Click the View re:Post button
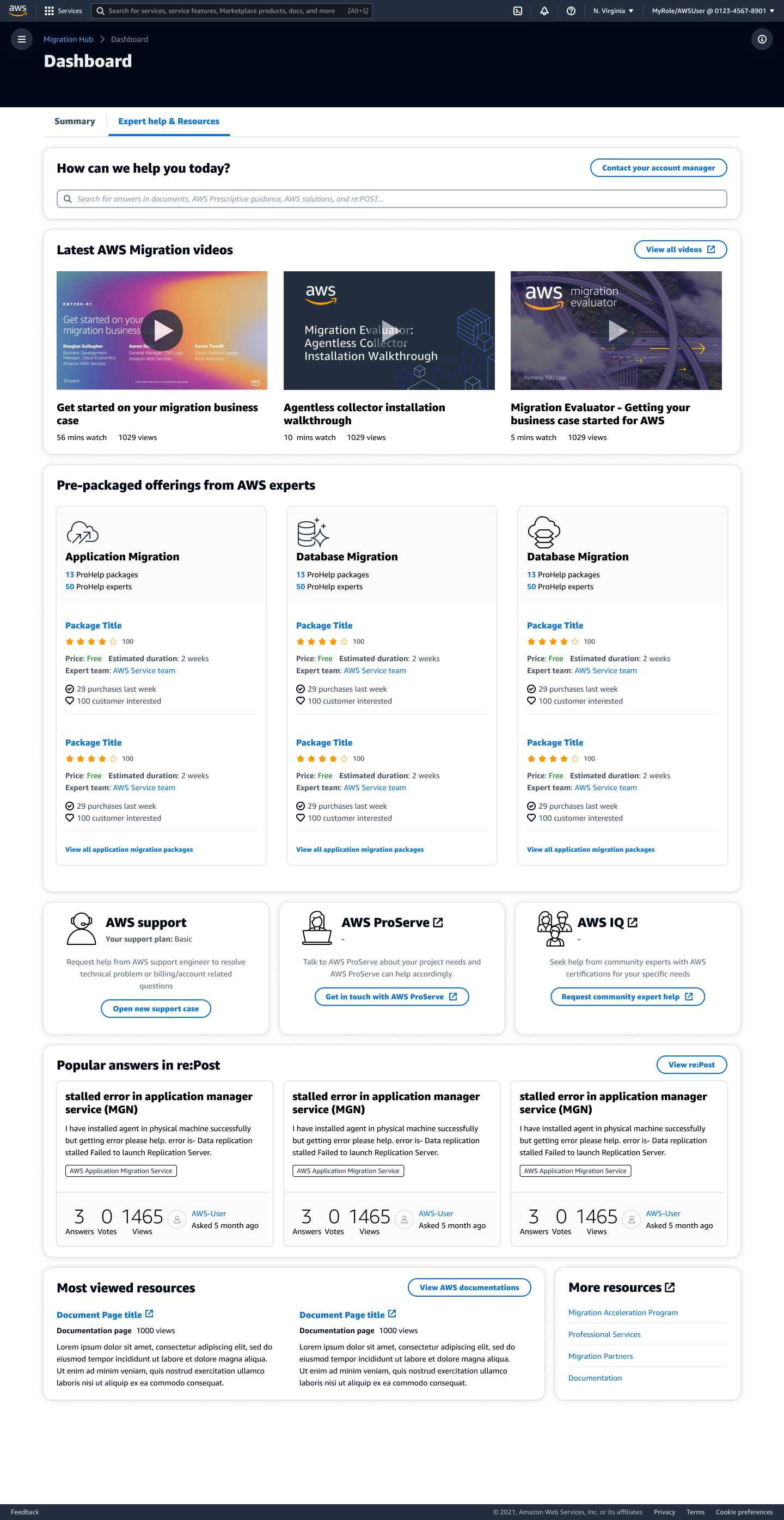 691,1065
